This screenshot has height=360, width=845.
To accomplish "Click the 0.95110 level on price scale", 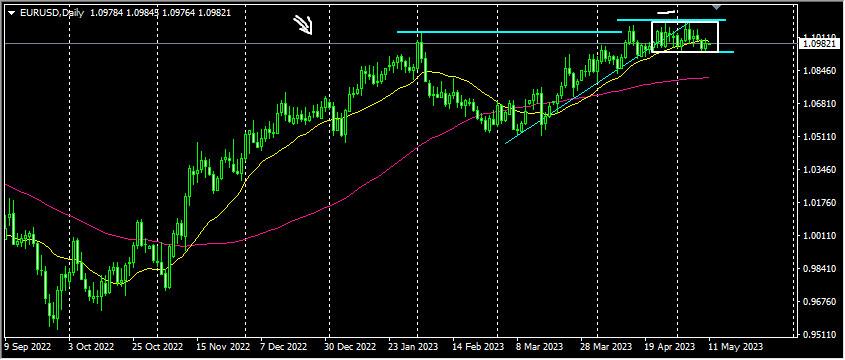I will point(815,335).
